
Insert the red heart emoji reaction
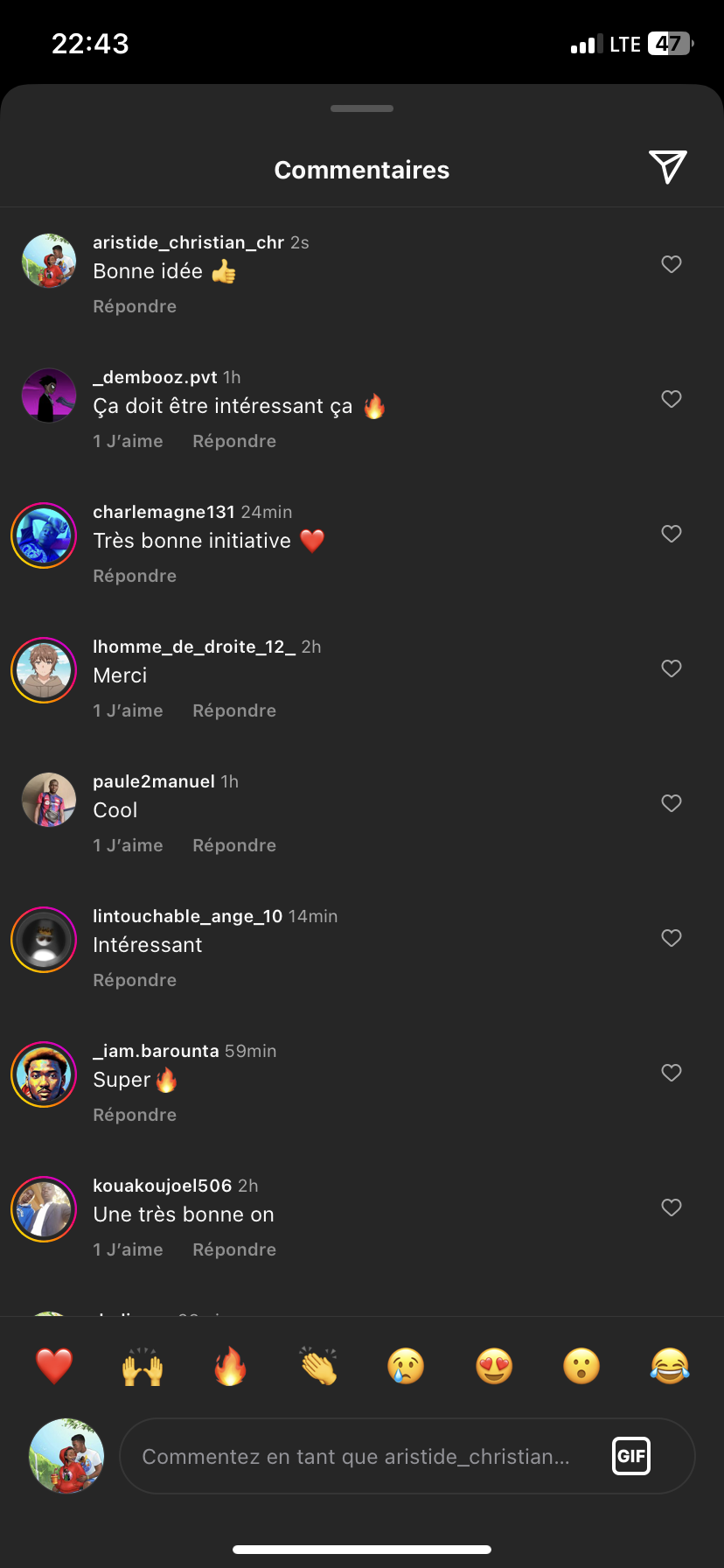(x=54, y=1366)
